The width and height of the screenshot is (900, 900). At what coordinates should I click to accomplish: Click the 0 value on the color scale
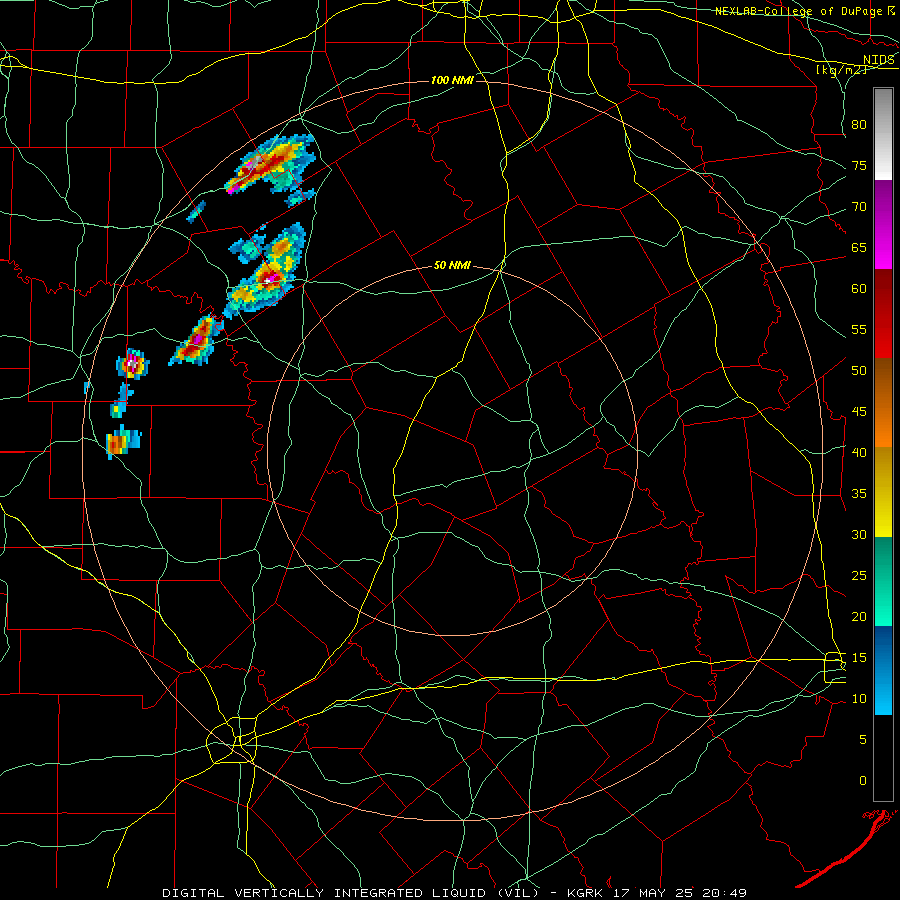(x=863, y=781)
